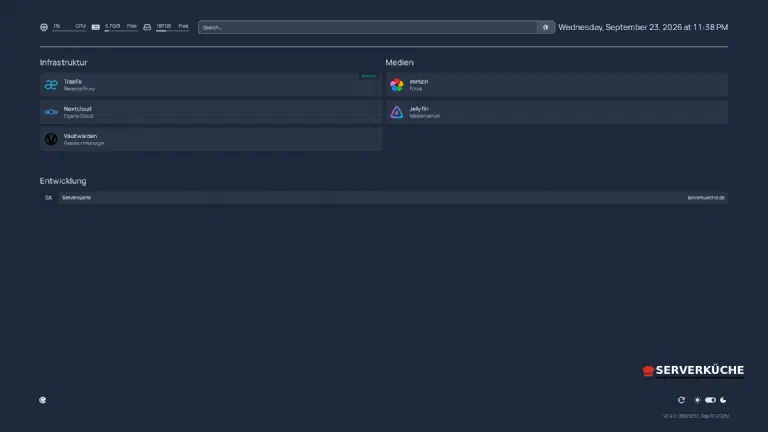The height and width of the screenshot is (432, 768).
Task: Click the date and time text at top
Action: click(x=643, y=27)
